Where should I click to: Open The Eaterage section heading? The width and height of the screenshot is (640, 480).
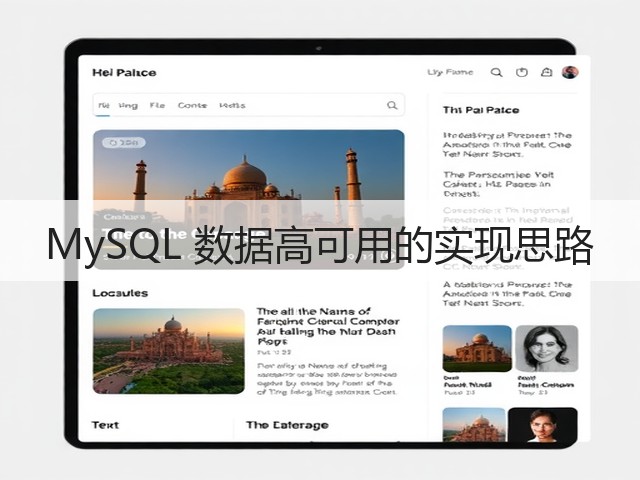[287, 425]
